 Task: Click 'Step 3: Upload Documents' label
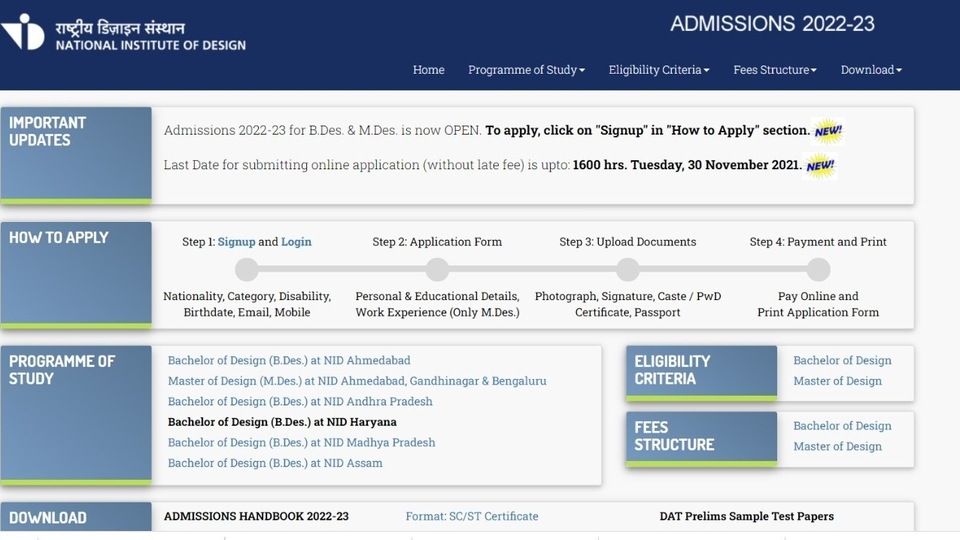[x=628, y=242]
